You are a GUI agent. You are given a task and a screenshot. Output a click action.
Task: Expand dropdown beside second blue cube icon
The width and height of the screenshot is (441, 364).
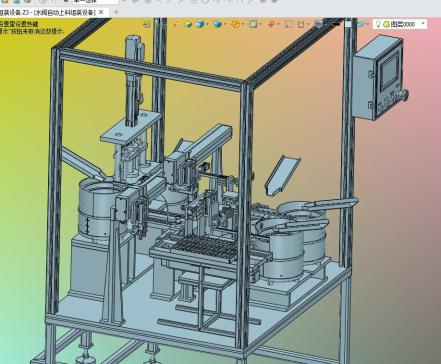point(225,24)
